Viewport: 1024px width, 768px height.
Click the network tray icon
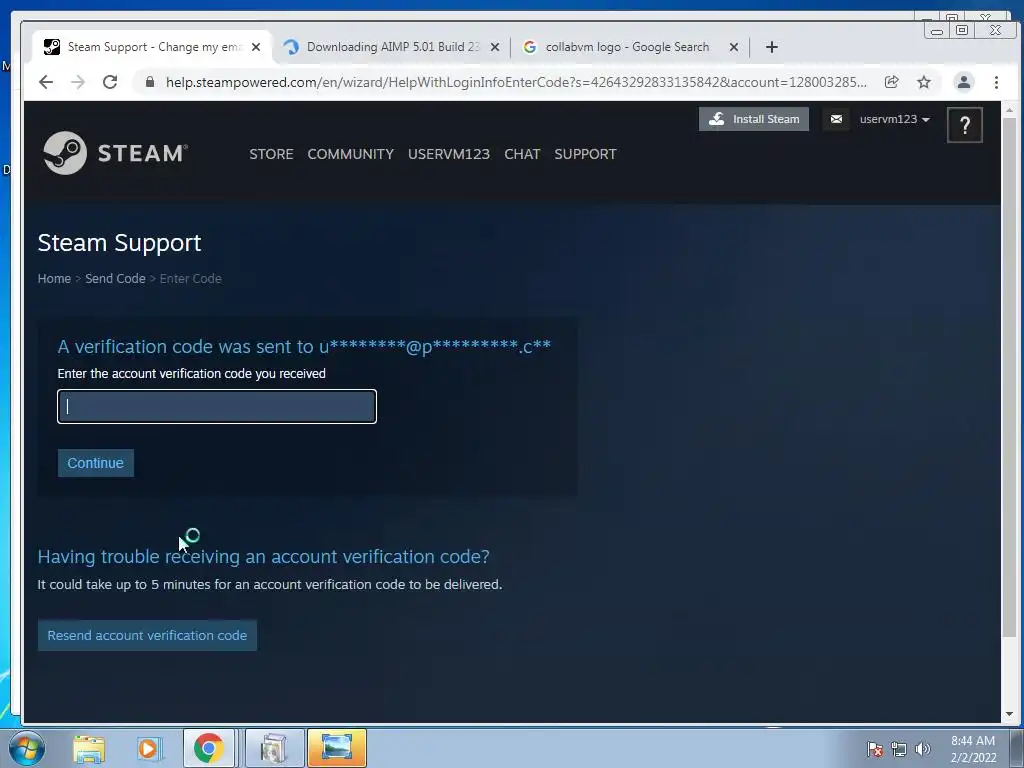(899, 749)
